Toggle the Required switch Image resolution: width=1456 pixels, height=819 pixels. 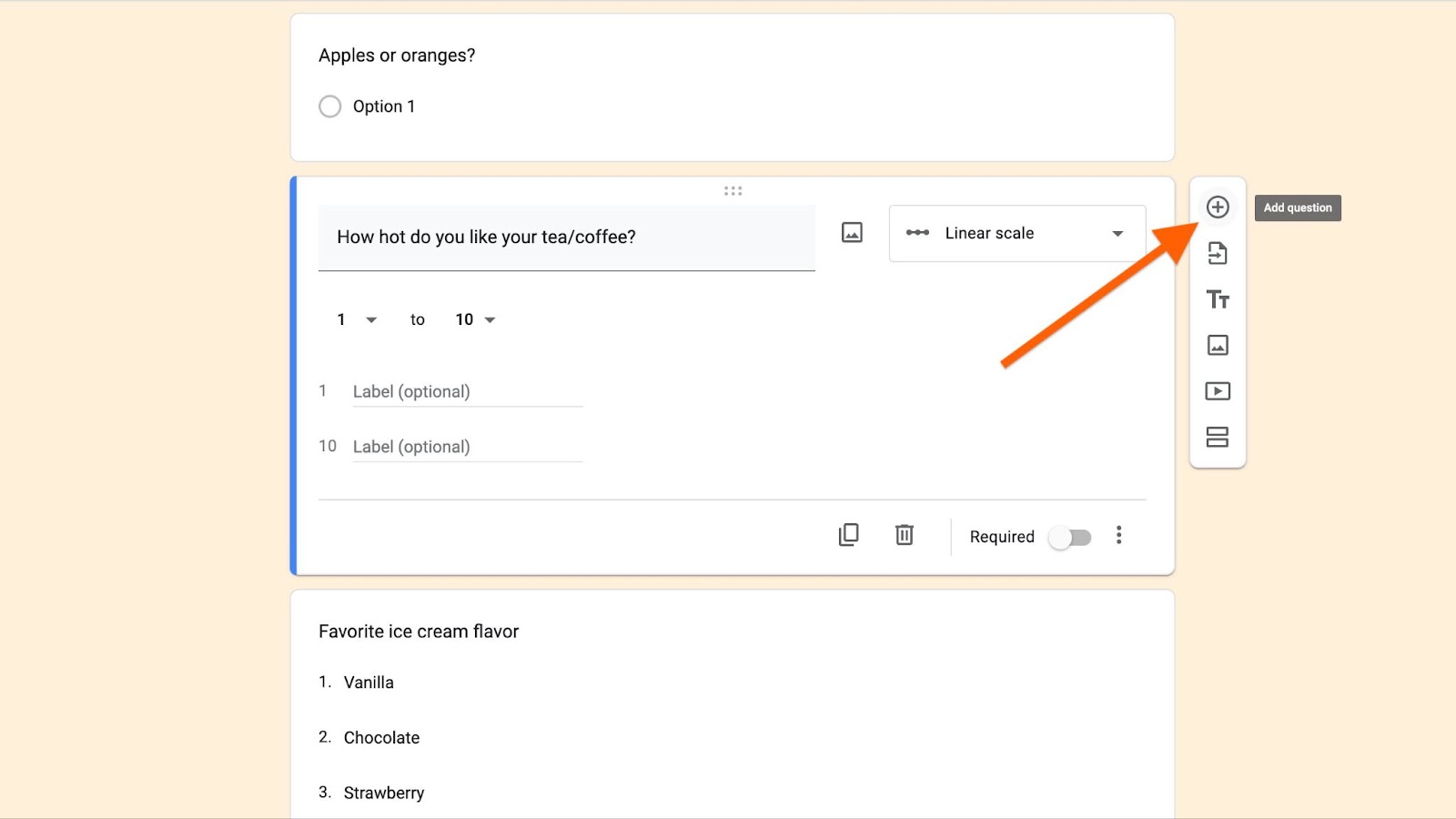tap(1070, 537)
